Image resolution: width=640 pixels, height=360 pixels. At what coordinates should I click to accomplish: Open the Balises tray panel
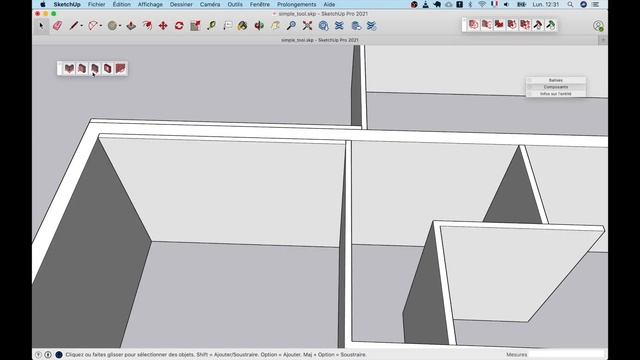pyautogui.click(x=556, y=80)
